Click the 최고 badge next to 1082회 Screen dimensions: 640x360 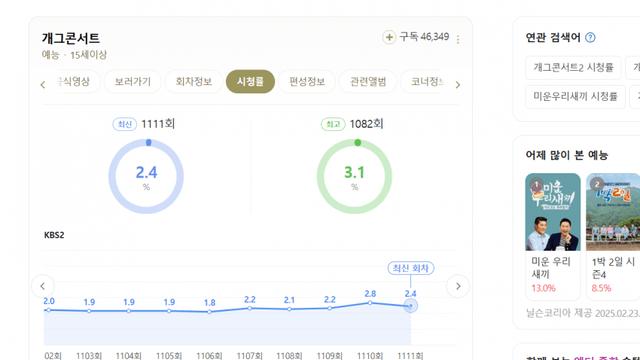(x=333, y=124)
